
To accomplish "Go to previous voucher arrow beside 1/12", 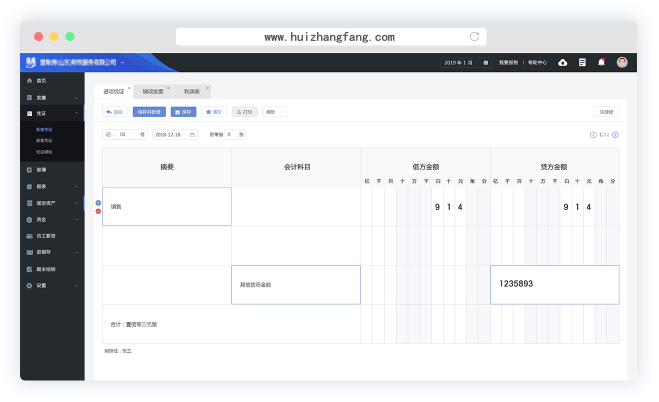I will (593, 135).
